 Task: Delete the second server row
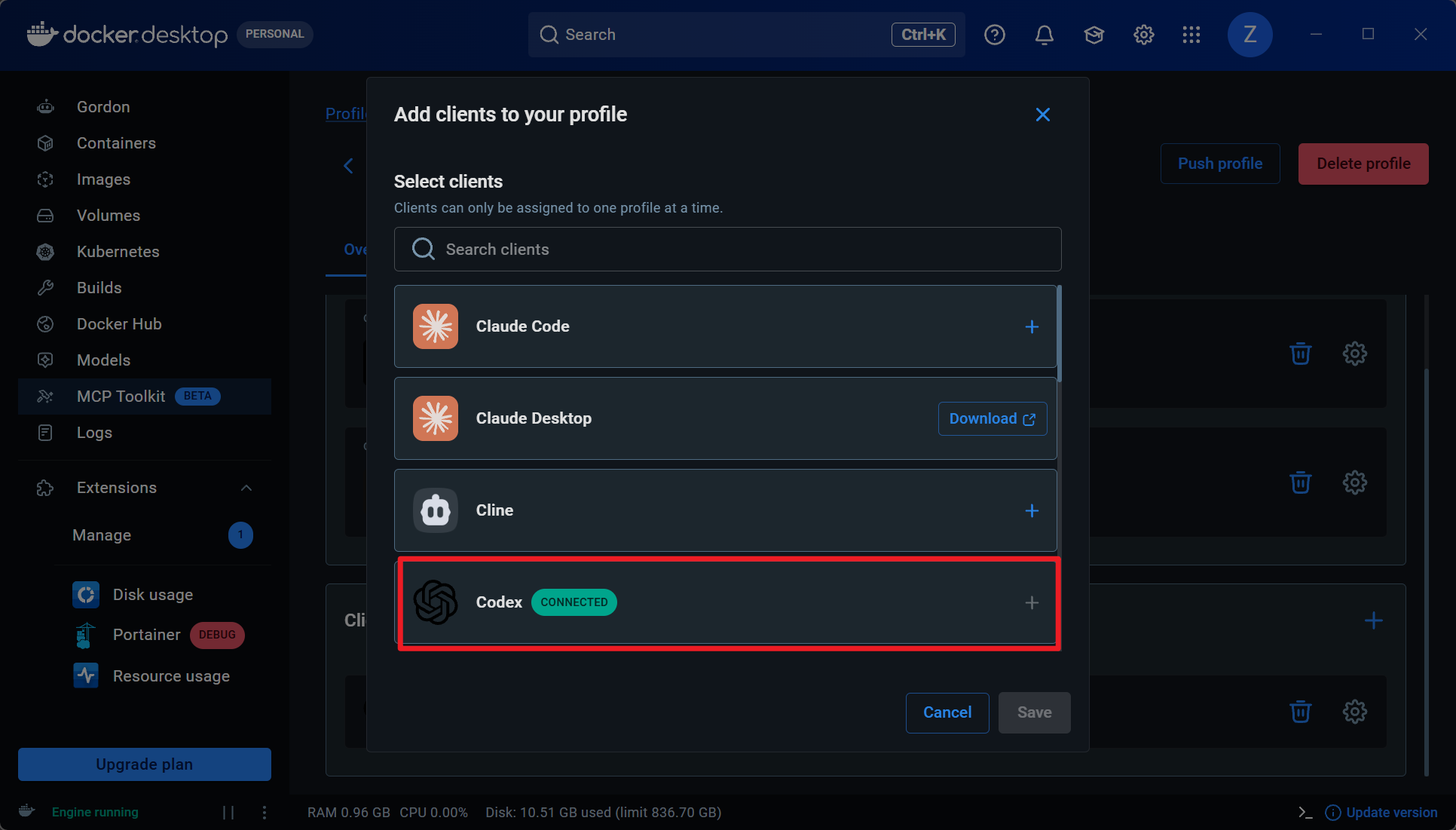pyautogui.click(x=1301, y=482)
